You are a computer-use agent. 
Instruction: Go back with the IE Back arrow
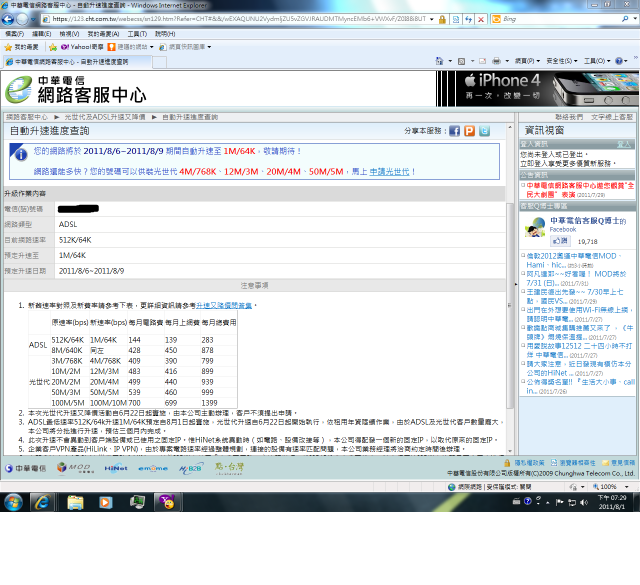point(8,19)
